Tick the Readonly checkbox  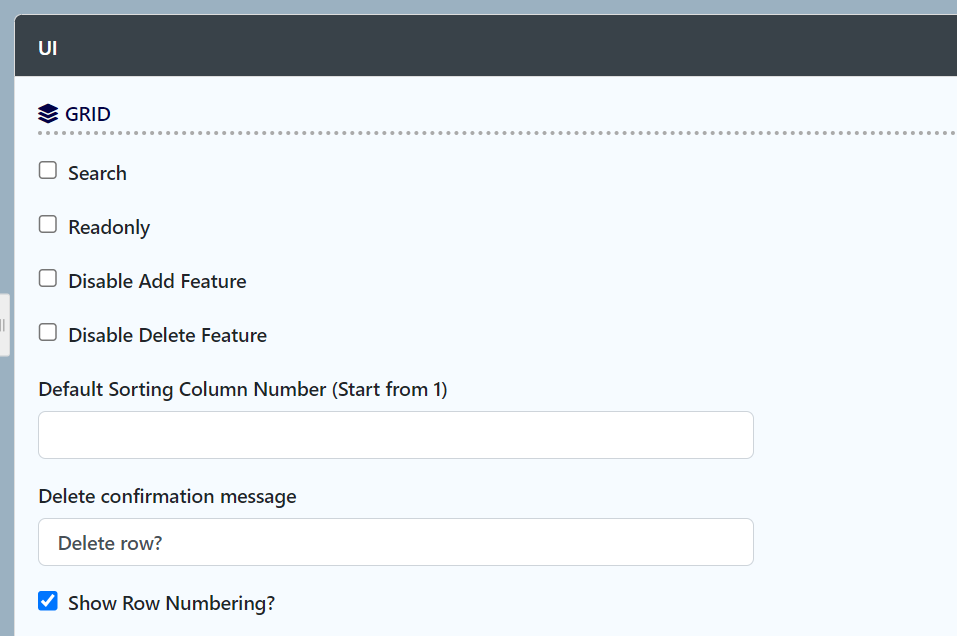point(48,225)
